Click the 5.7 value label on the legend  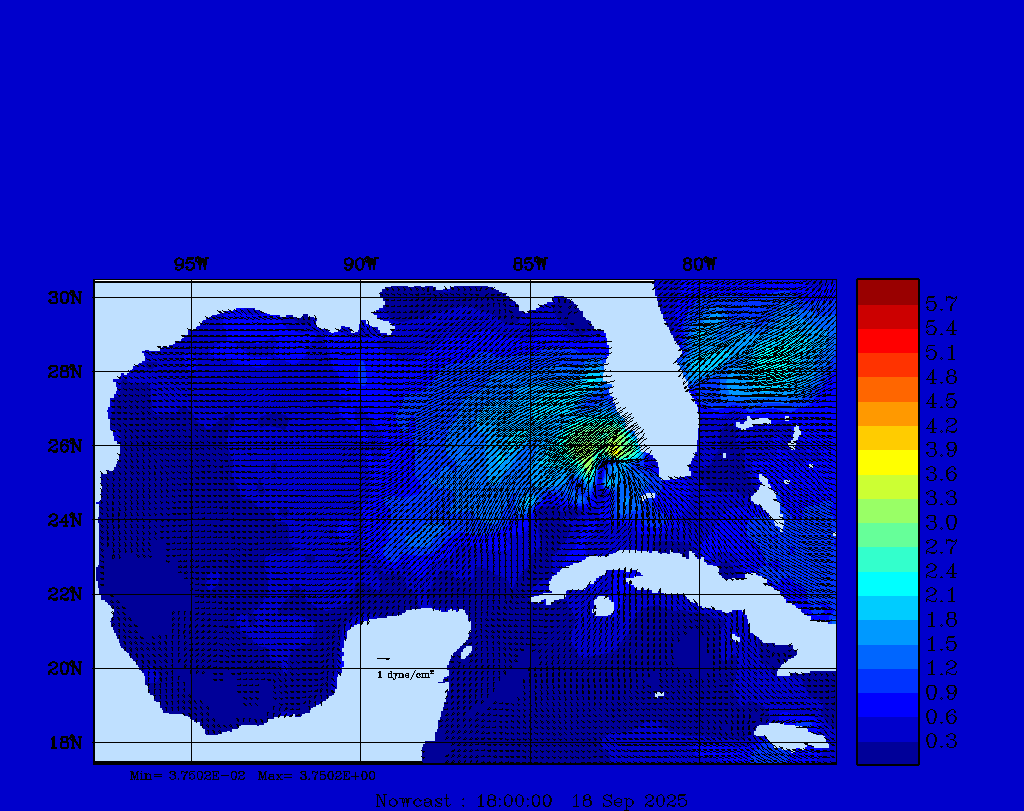[940, 303]
